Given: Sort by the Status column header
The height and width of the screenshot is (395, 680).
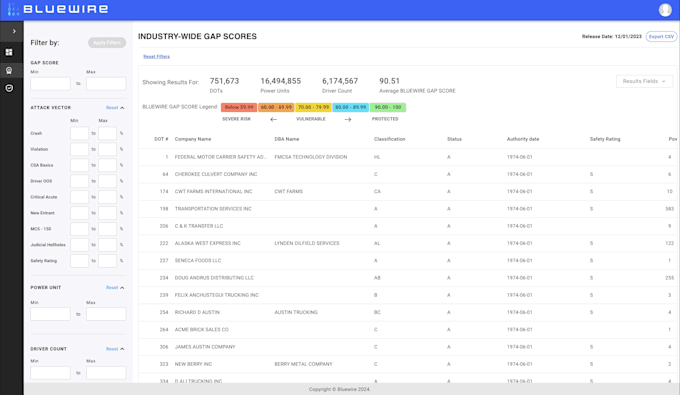Looking at the screenshot, I should 454,139.
